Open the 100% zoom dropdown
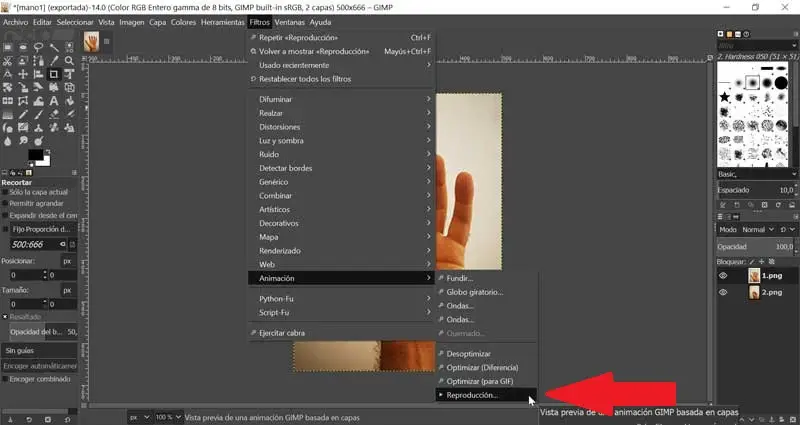This screenshot has width=800, height=425. pyautogui.click(x=168, y=417)
